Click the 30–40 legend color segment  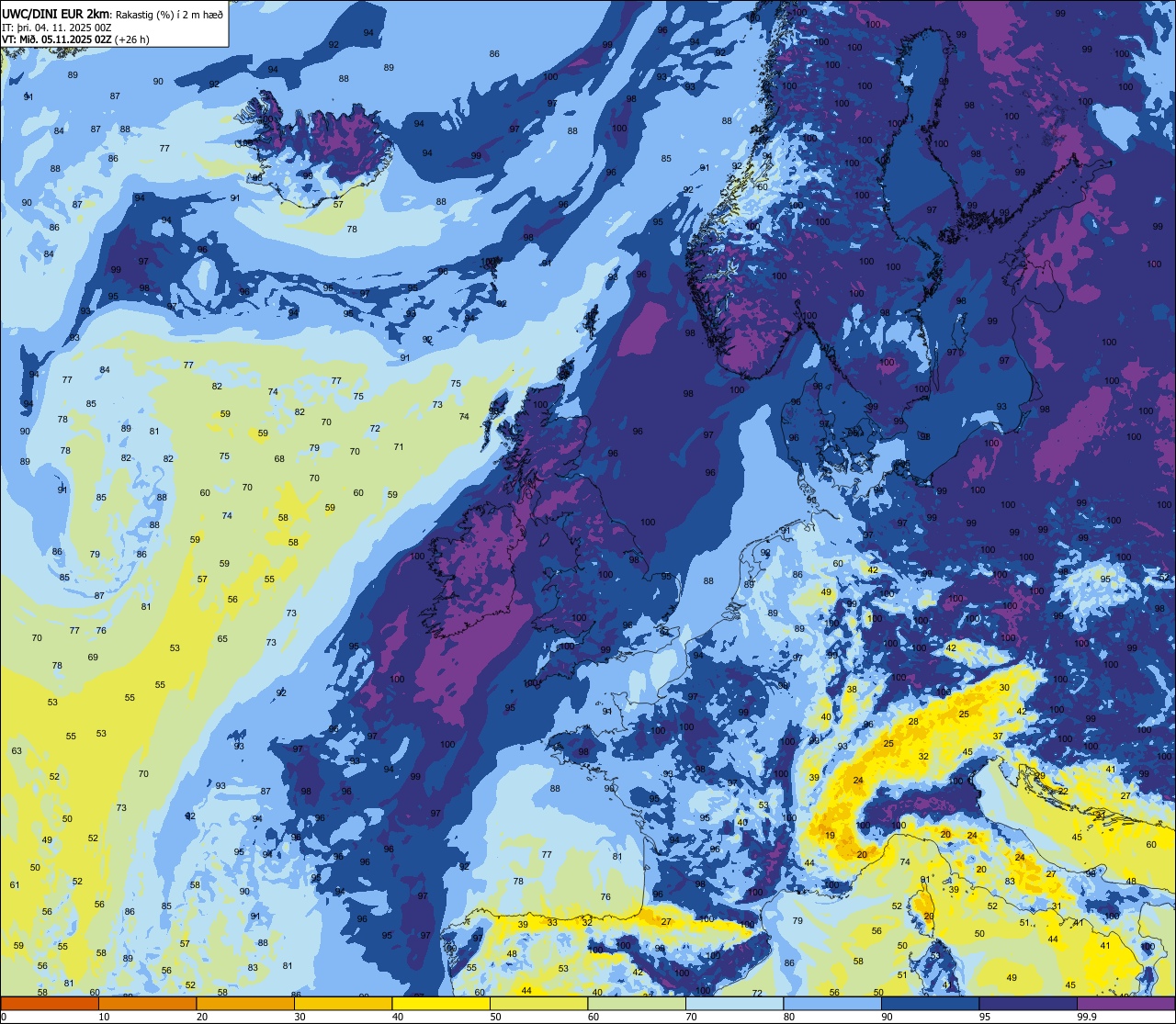click(343, 1003)
